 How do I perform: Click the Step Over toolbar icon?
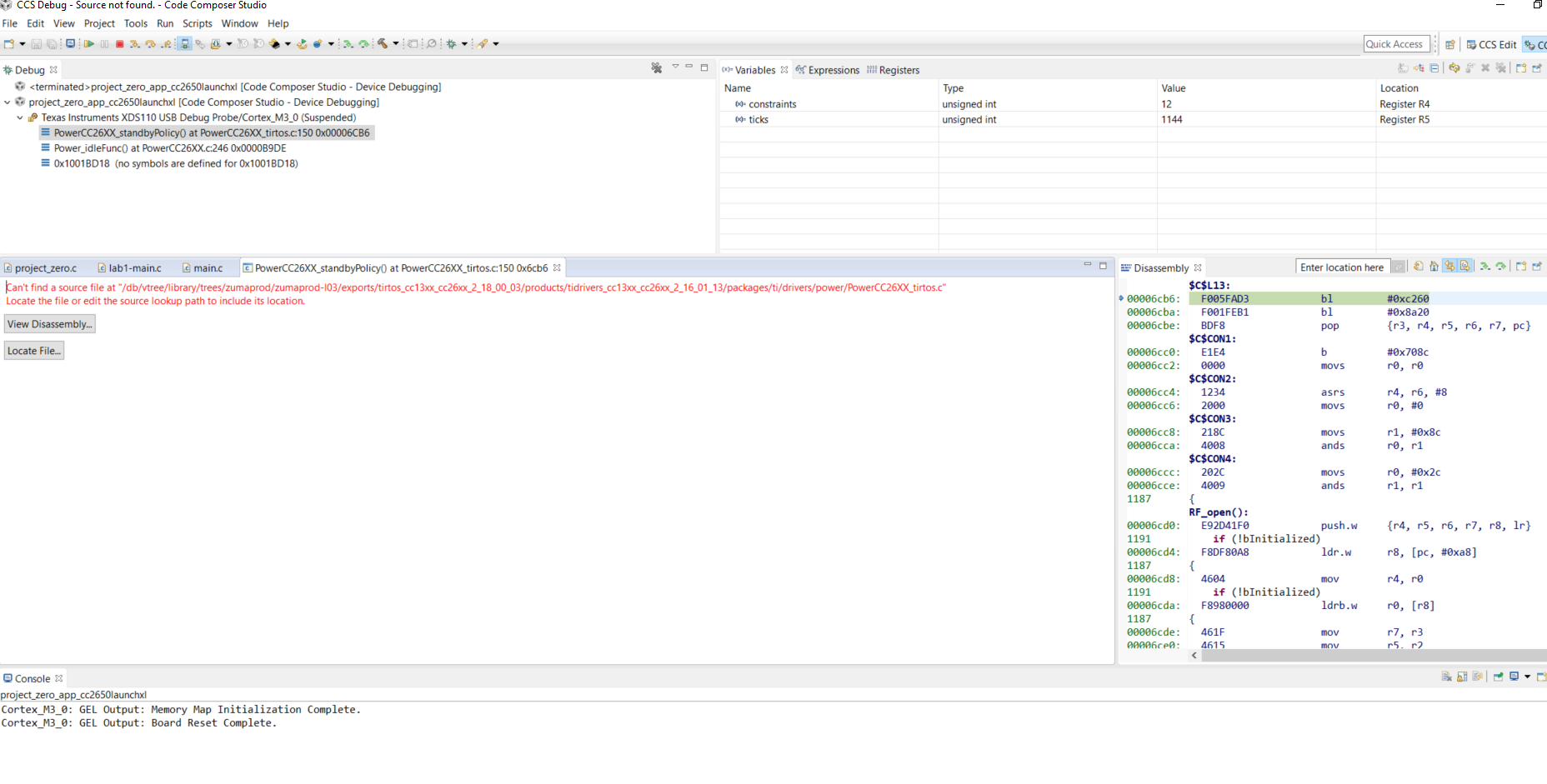click(x=151, y=44)
